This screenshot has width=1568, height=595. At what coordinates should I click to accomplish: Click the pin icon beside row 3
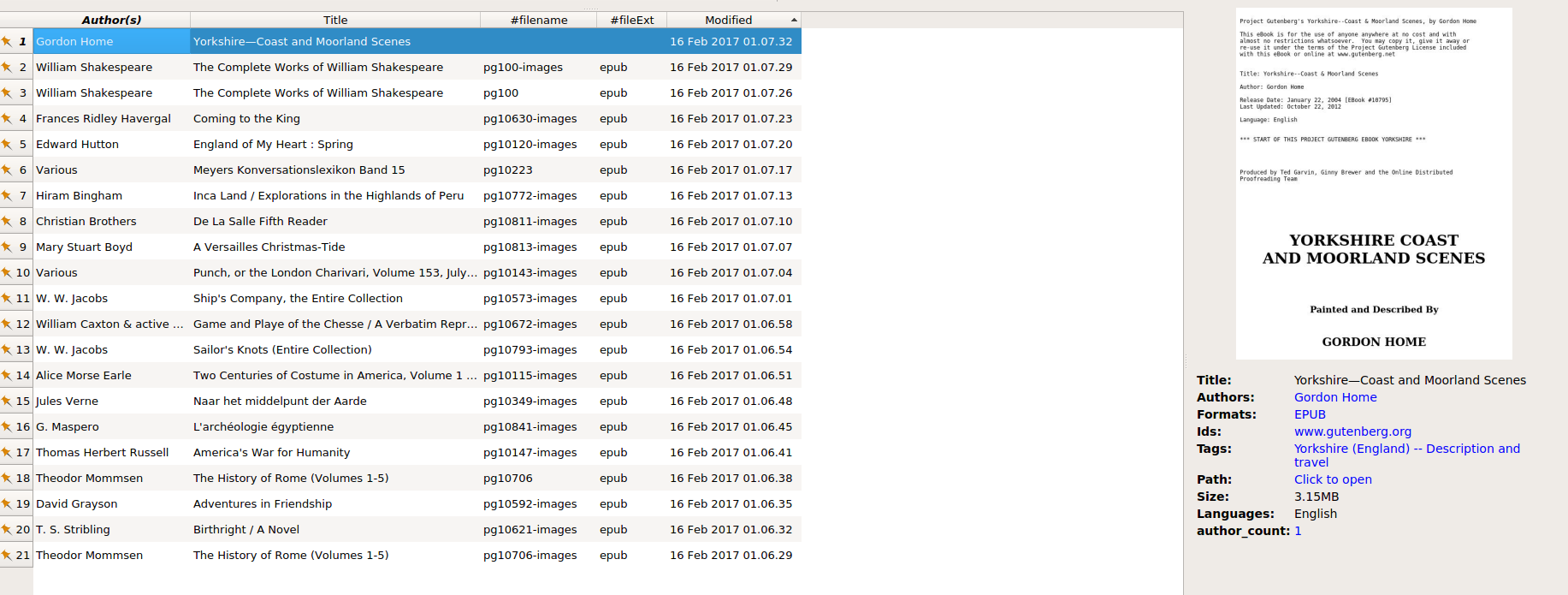(6, 92)
